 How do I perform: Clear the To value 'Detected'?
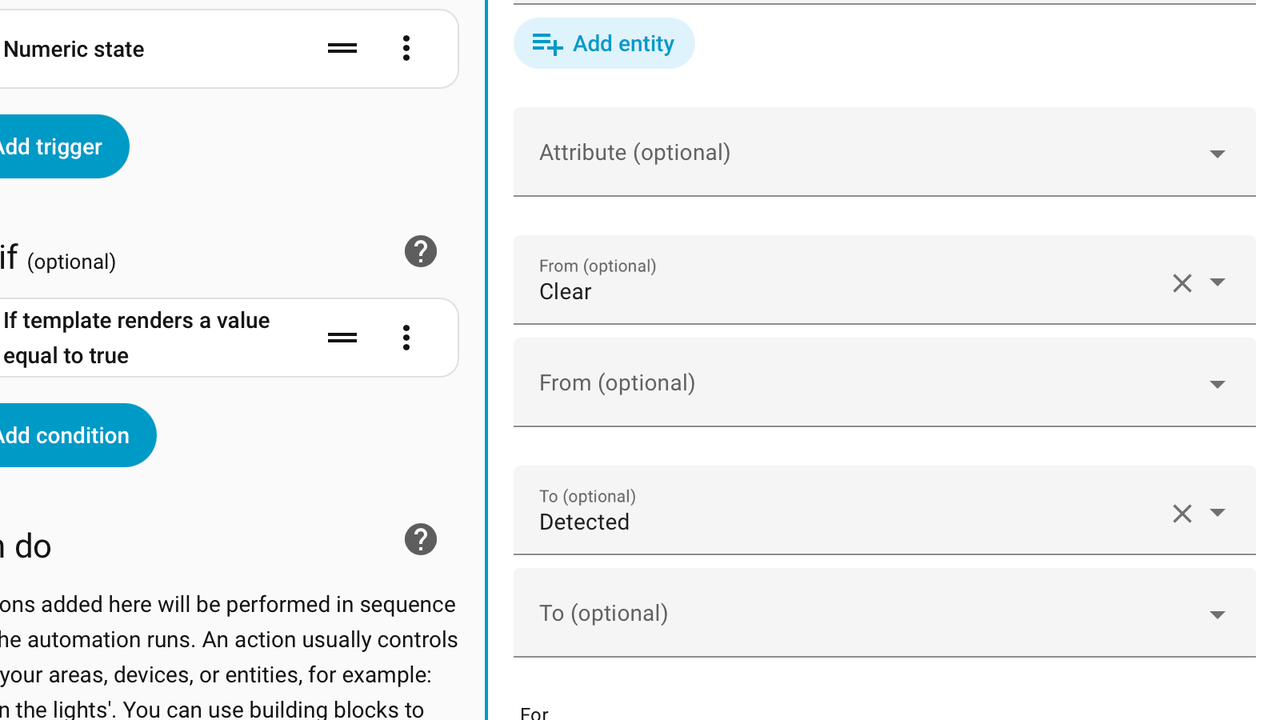pos(1182,513)
